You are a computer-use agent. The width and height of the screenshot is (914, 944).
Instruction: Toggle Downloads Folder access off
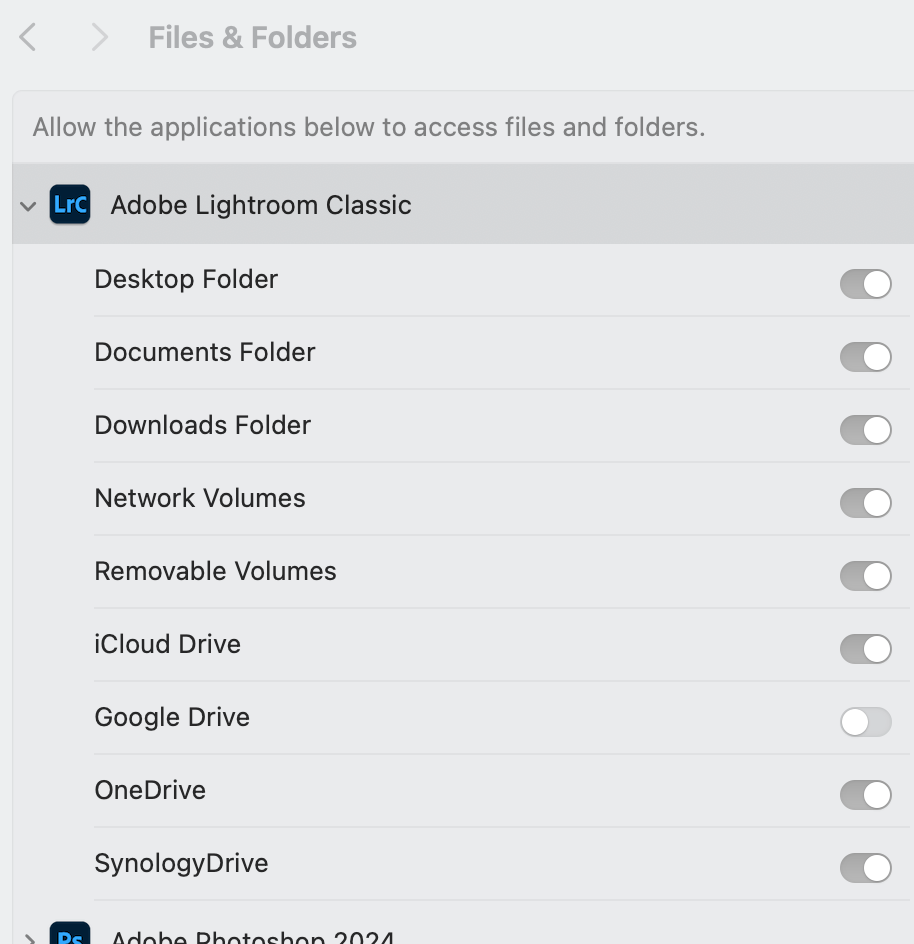(865, 430)
